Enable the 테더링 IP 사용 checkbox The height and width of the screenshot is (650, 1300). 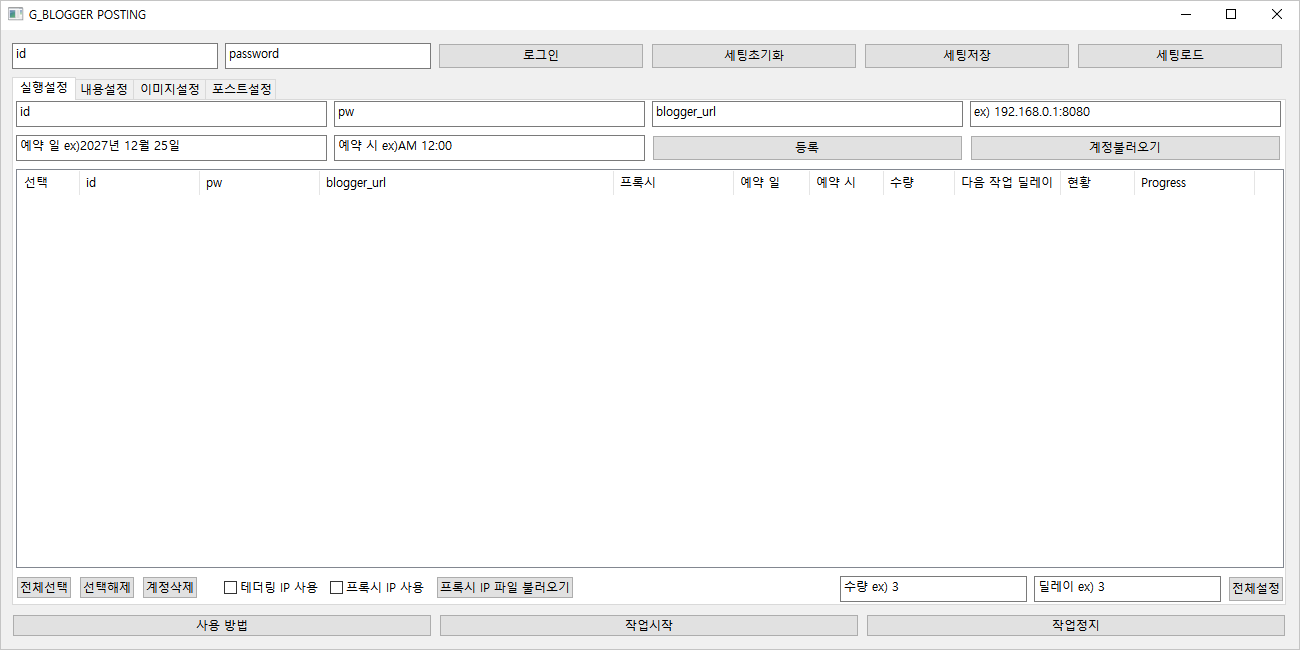(231, 588)
